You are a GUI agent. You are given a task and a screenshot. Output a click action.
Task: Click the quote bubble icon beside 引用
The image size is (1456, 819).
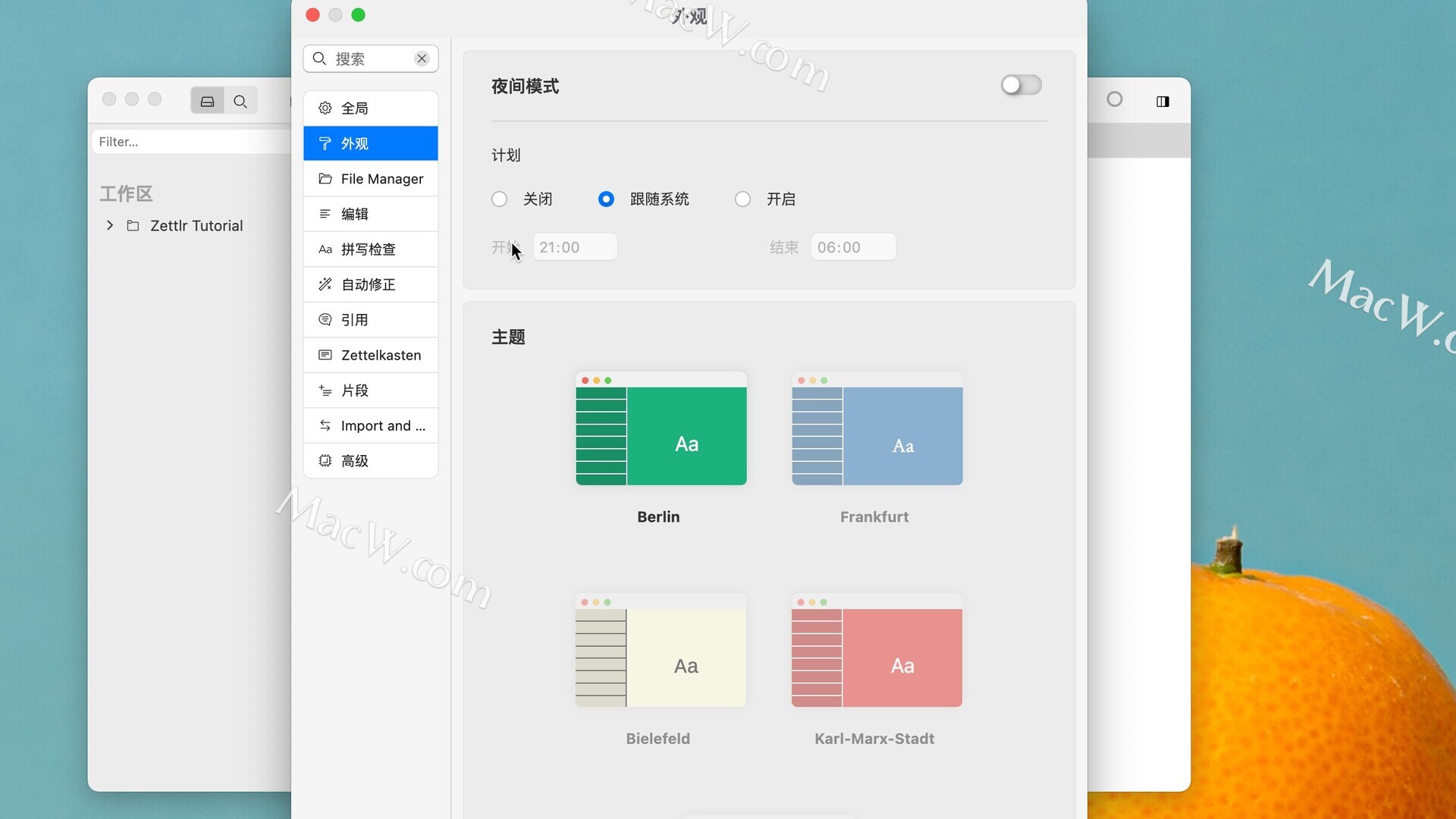coord(325,320)
